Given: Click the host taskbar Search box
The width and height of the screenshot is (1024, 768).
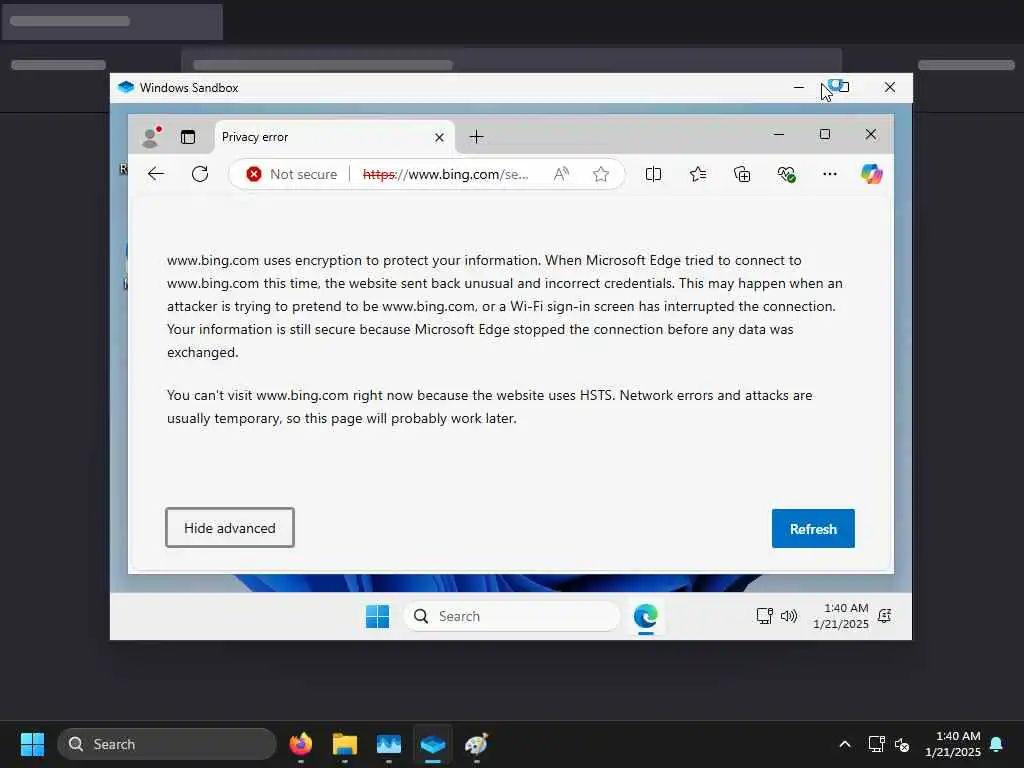Looking at the screenshot, I should click(x=167, y=744).
